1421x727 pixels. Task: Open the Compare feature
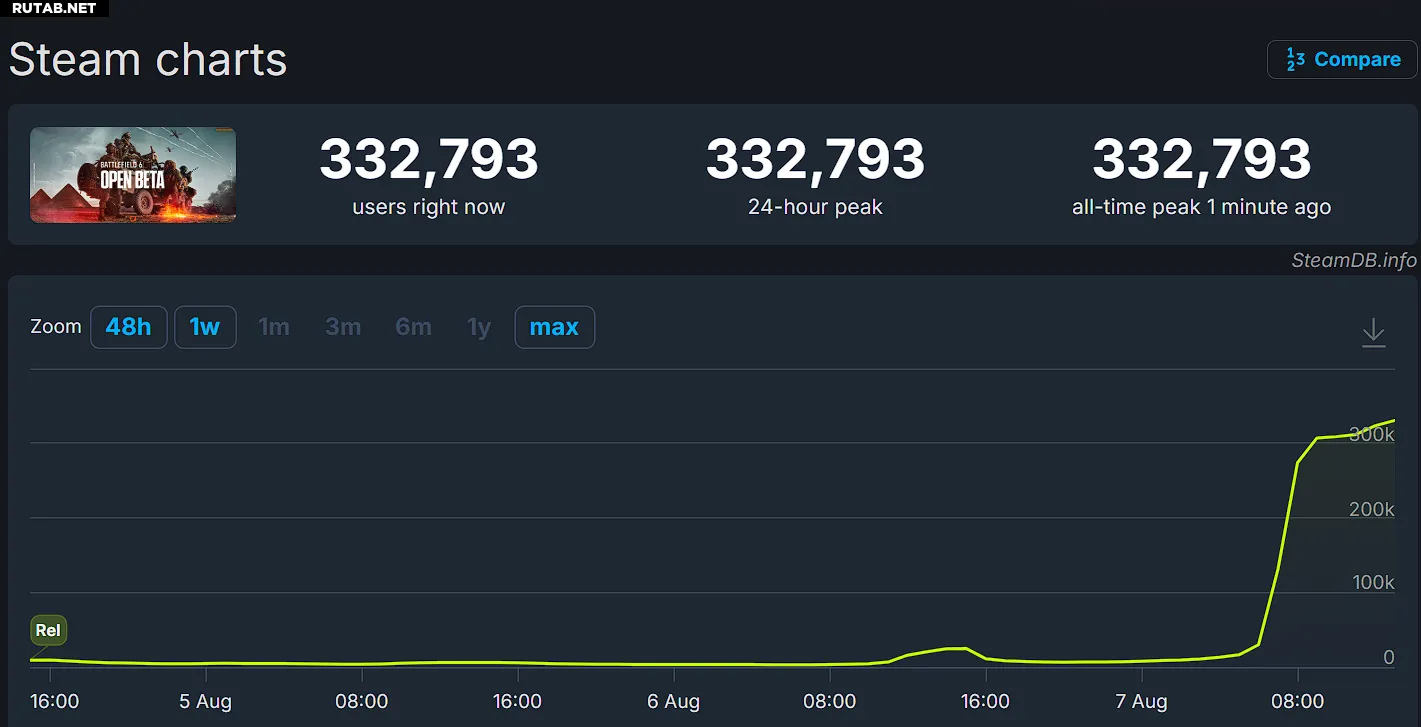click(1342, 59)
